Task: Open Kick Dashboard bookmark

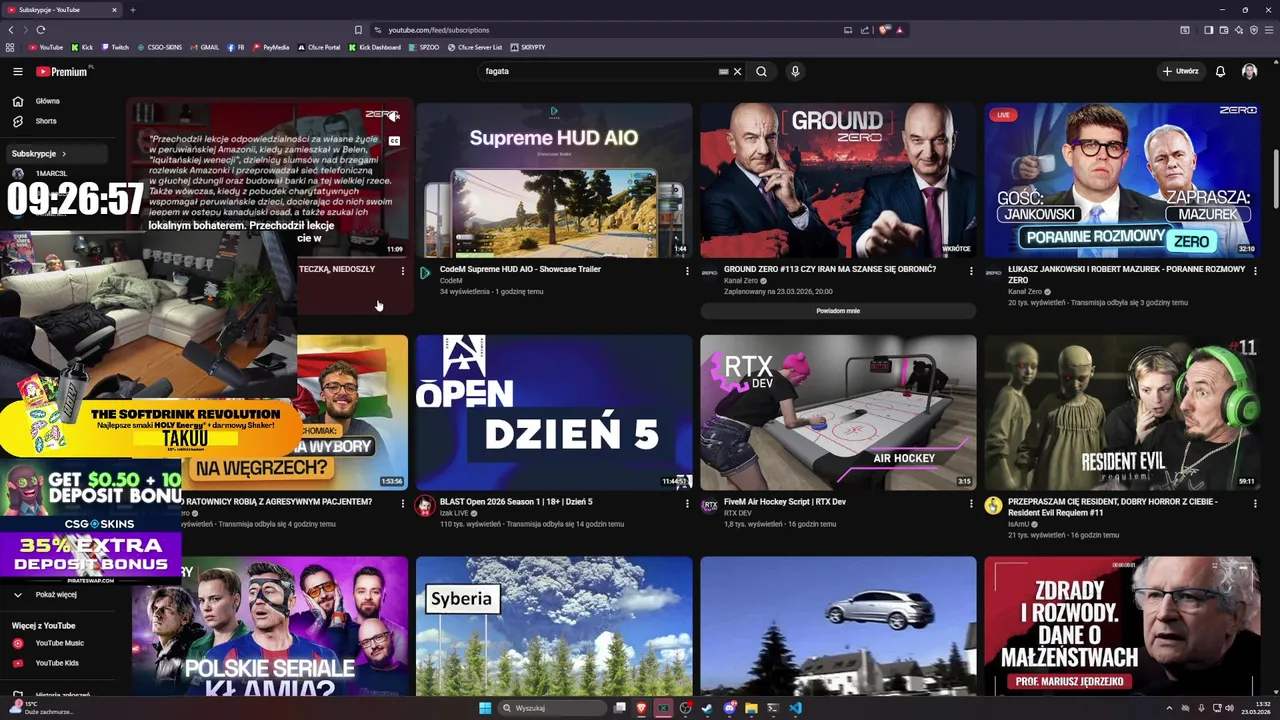Action: 375,47
